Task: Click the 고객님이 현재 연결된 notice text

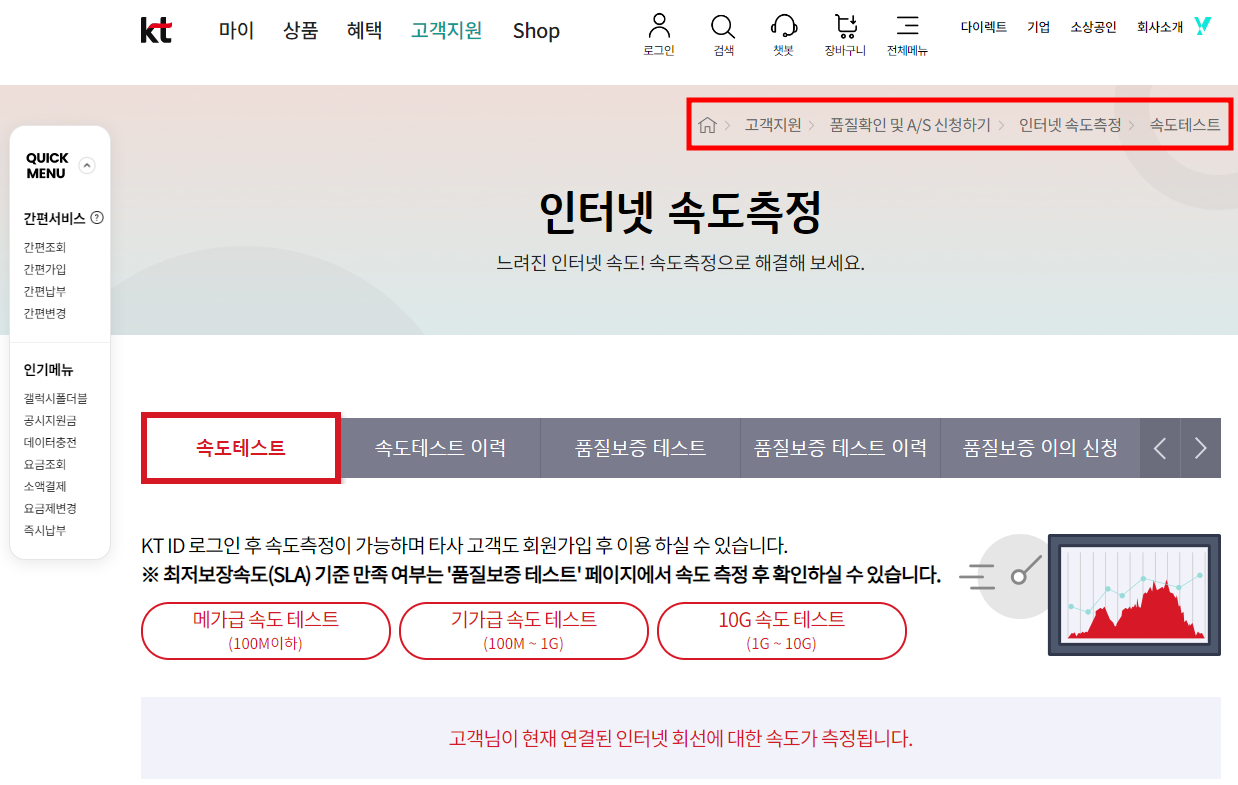Action: (x=681, y=739)
